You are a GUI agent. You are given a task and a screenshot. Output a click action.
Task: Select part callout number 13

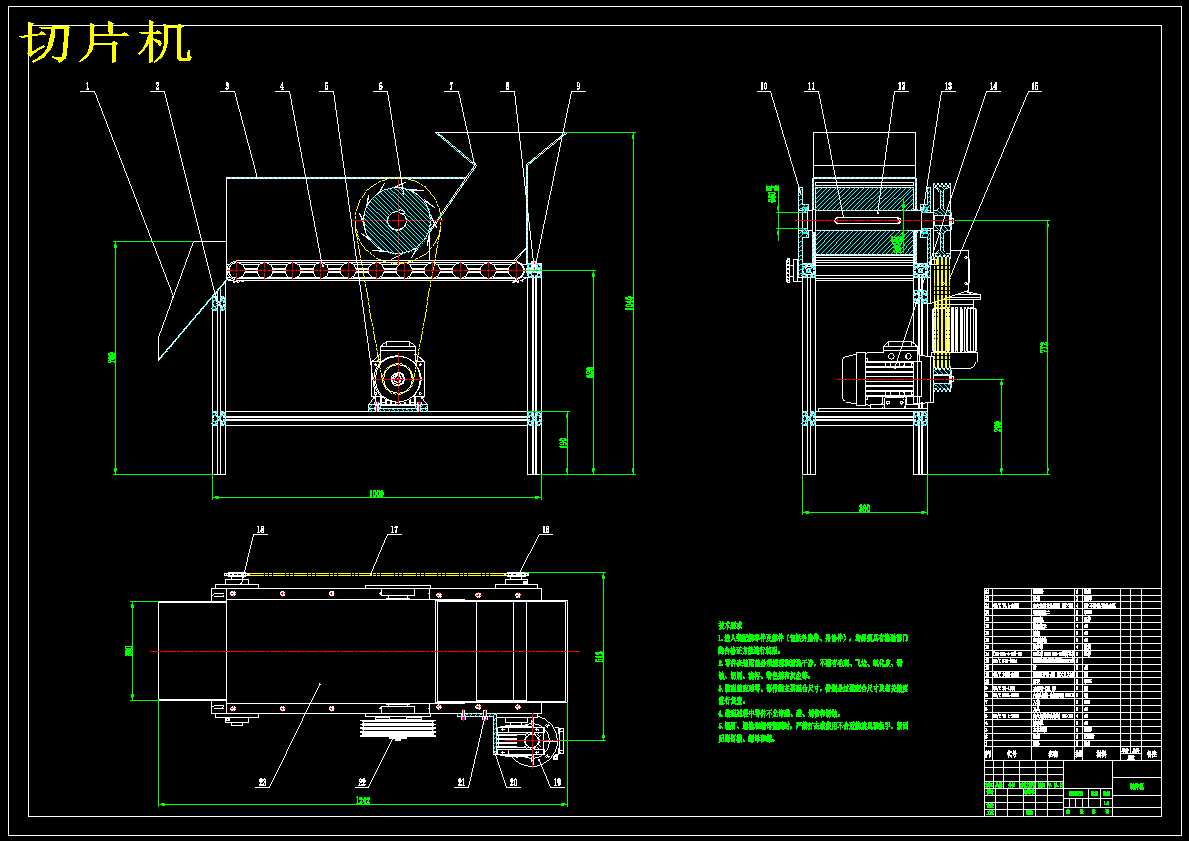948,86
